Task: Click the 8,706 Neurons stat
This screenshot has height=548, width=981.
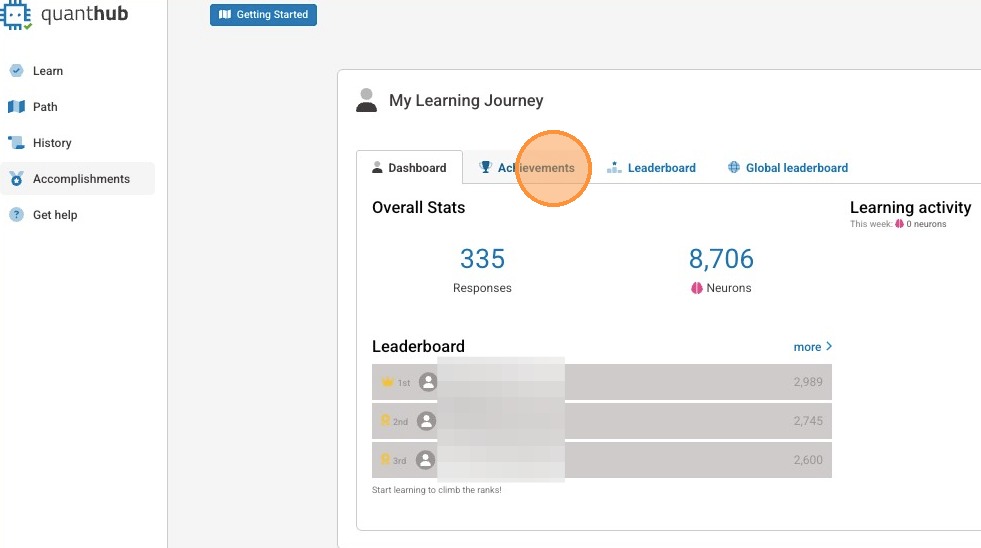Action: 721,260
